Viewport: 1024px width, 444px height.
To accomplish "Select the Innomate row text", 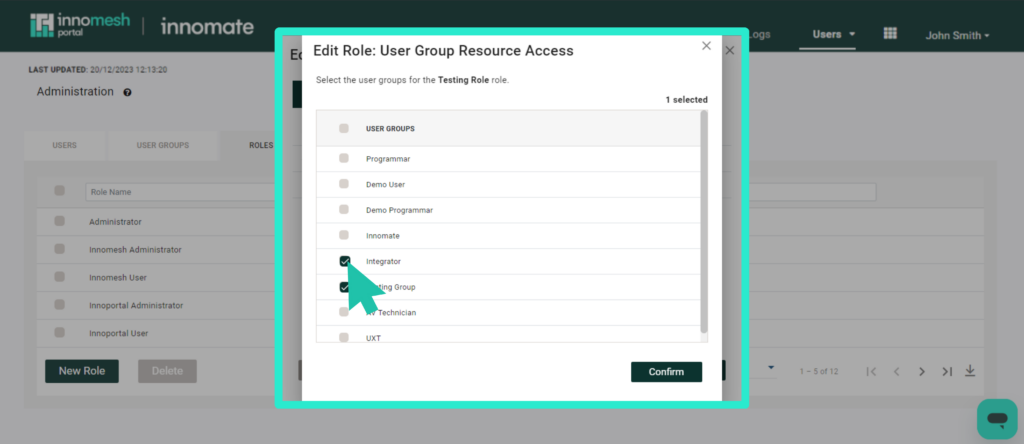I will point(383,236).
